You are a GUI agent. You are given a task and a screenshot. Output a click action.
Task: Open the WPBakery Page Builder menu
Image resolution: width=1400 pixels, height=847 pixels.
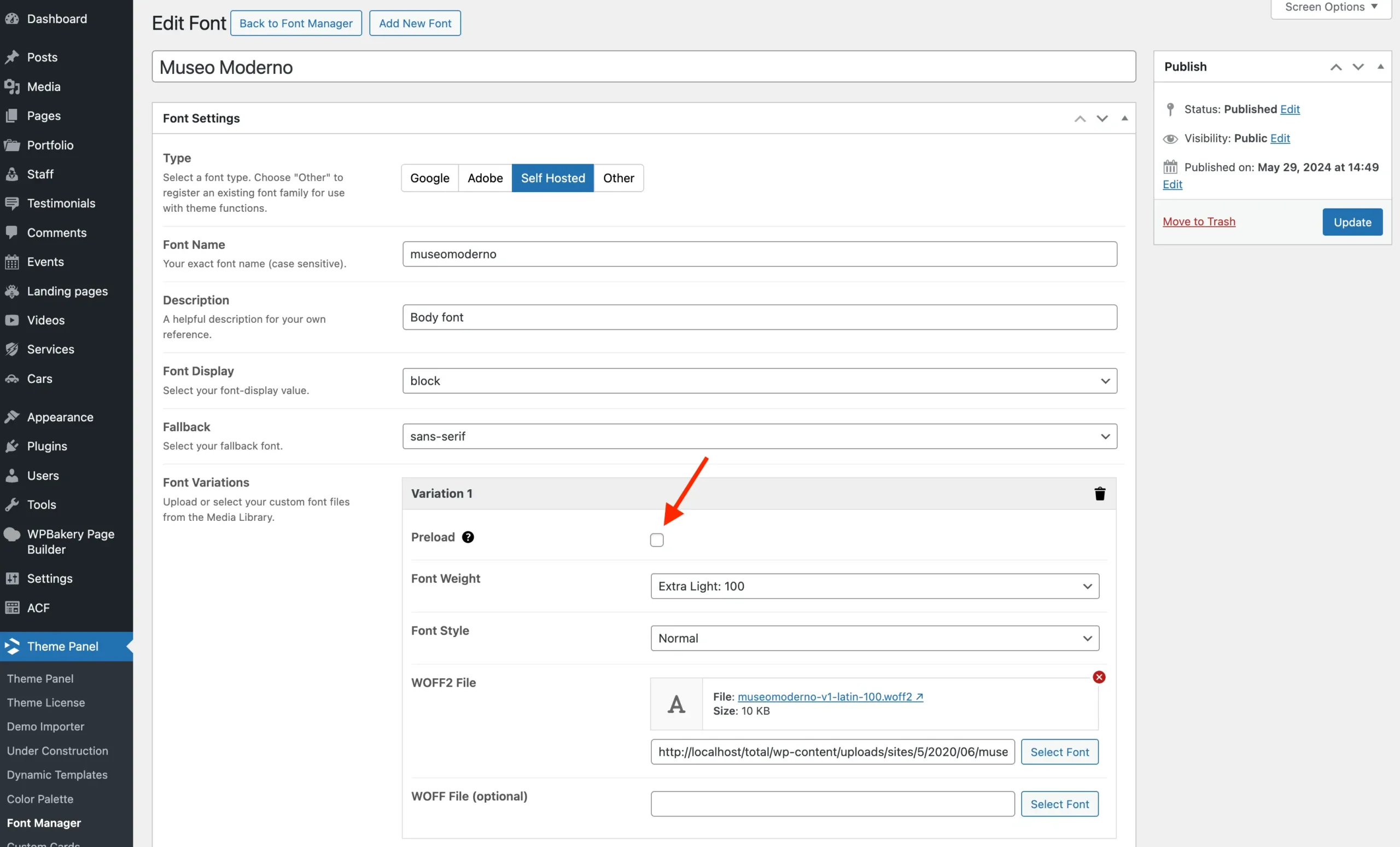point(71,542)
